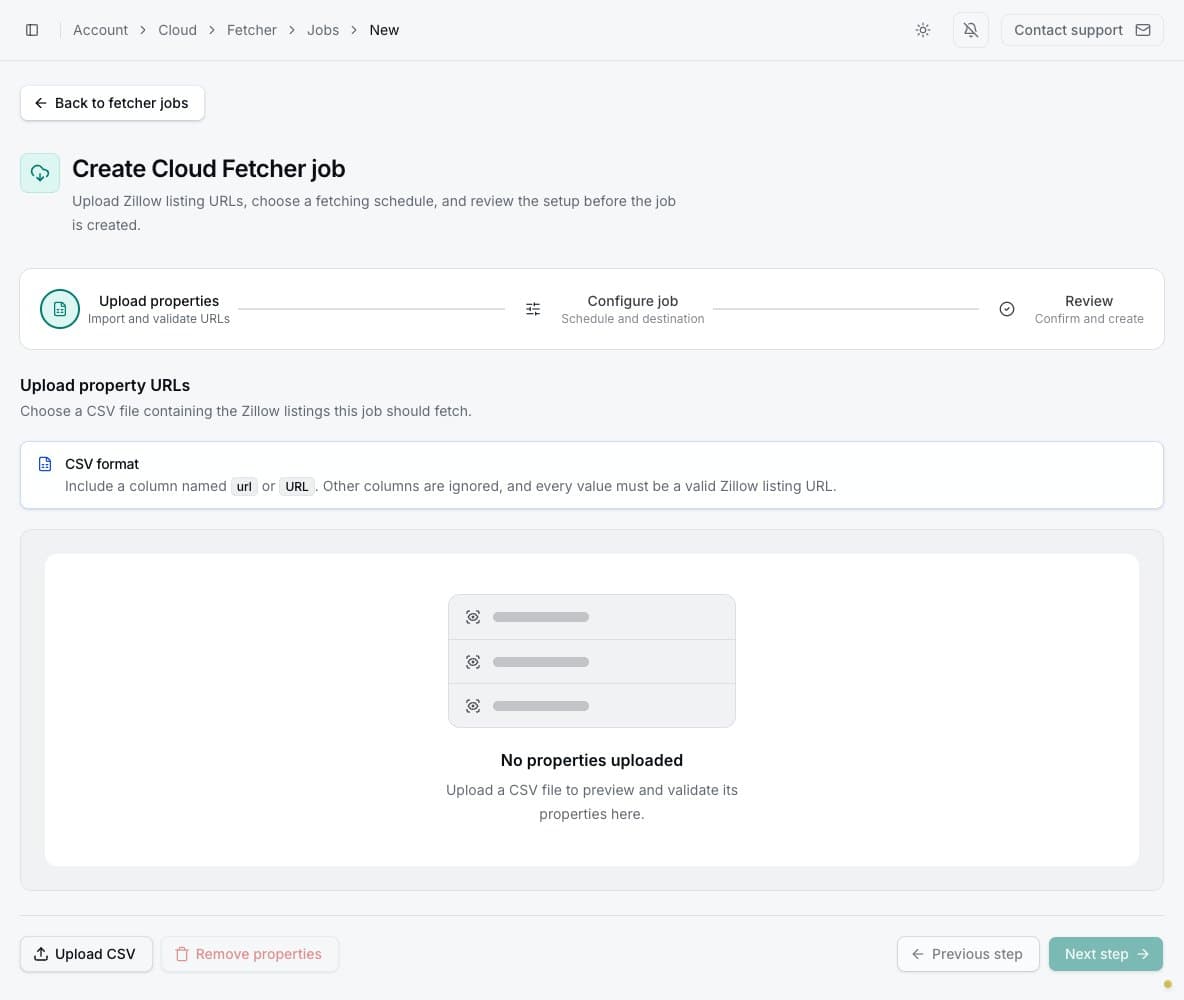This screenshot has width=1184, height=1000.
Task: Switch theme with the sun icon
Action: coord(923,30)
